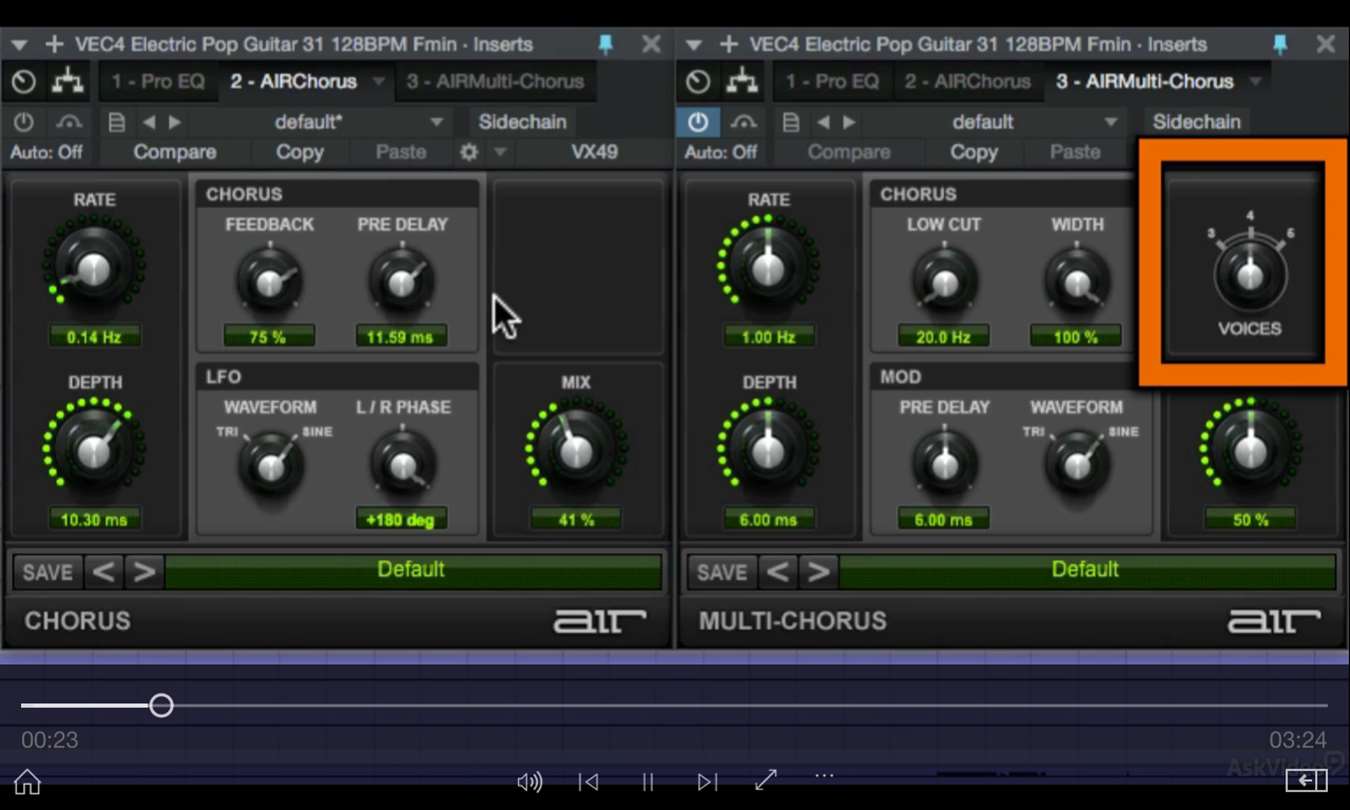Click the next preset arrow in the AIRMulti-Chorus header
This screenshot has height=810, width=1350.
click(x=850, y=122)
